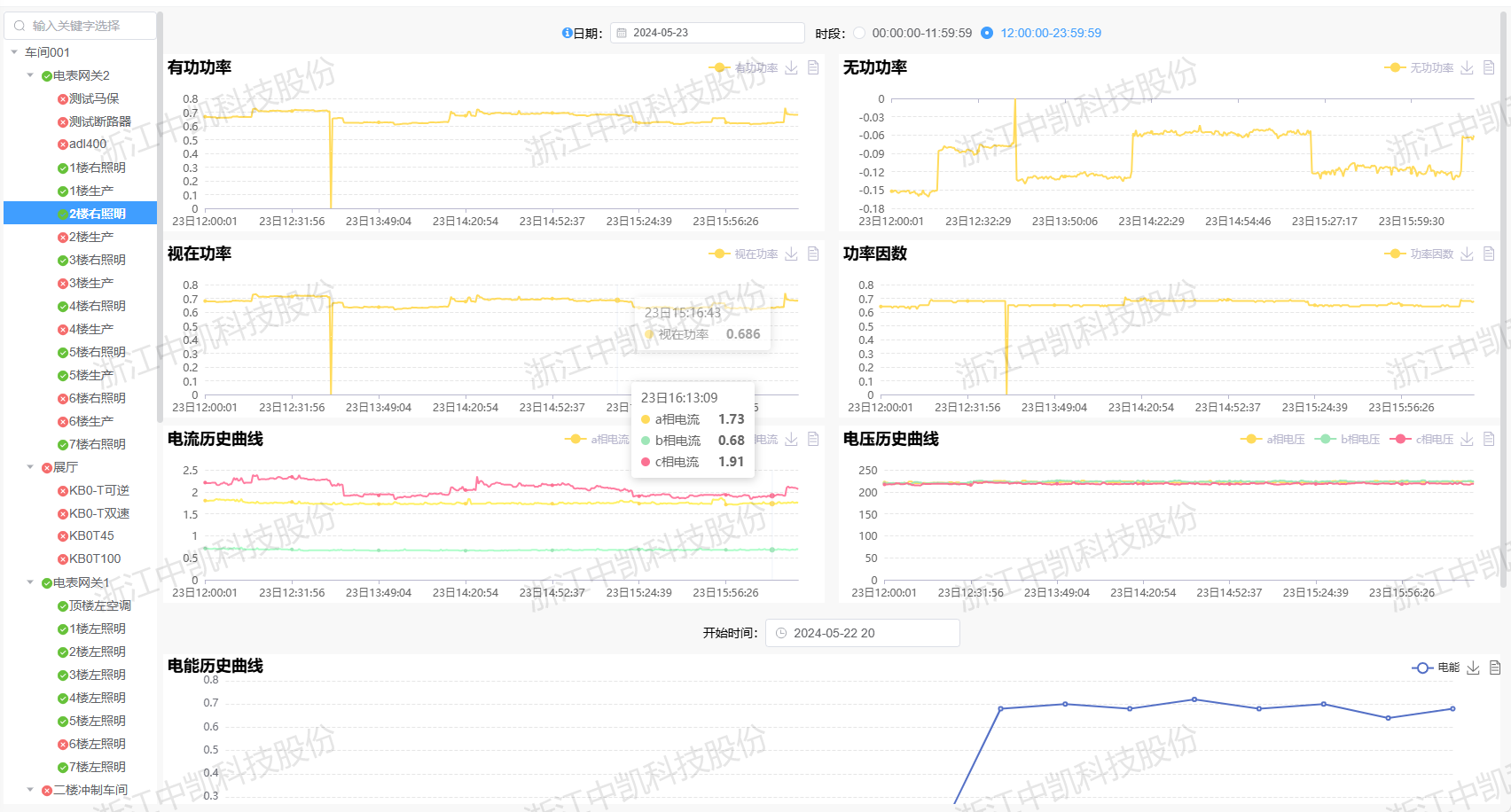
Task: Select the 00:00:00-11:59:59 time period
Action: point(859,33)
